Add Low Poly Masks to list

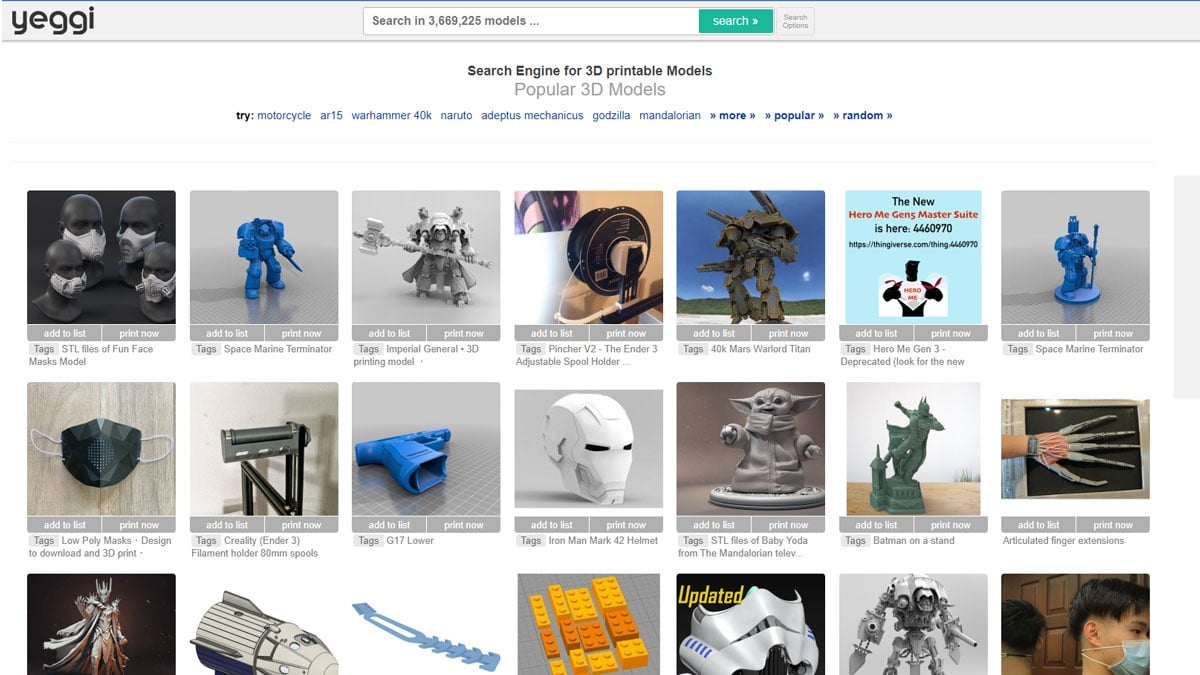(64, 525)
